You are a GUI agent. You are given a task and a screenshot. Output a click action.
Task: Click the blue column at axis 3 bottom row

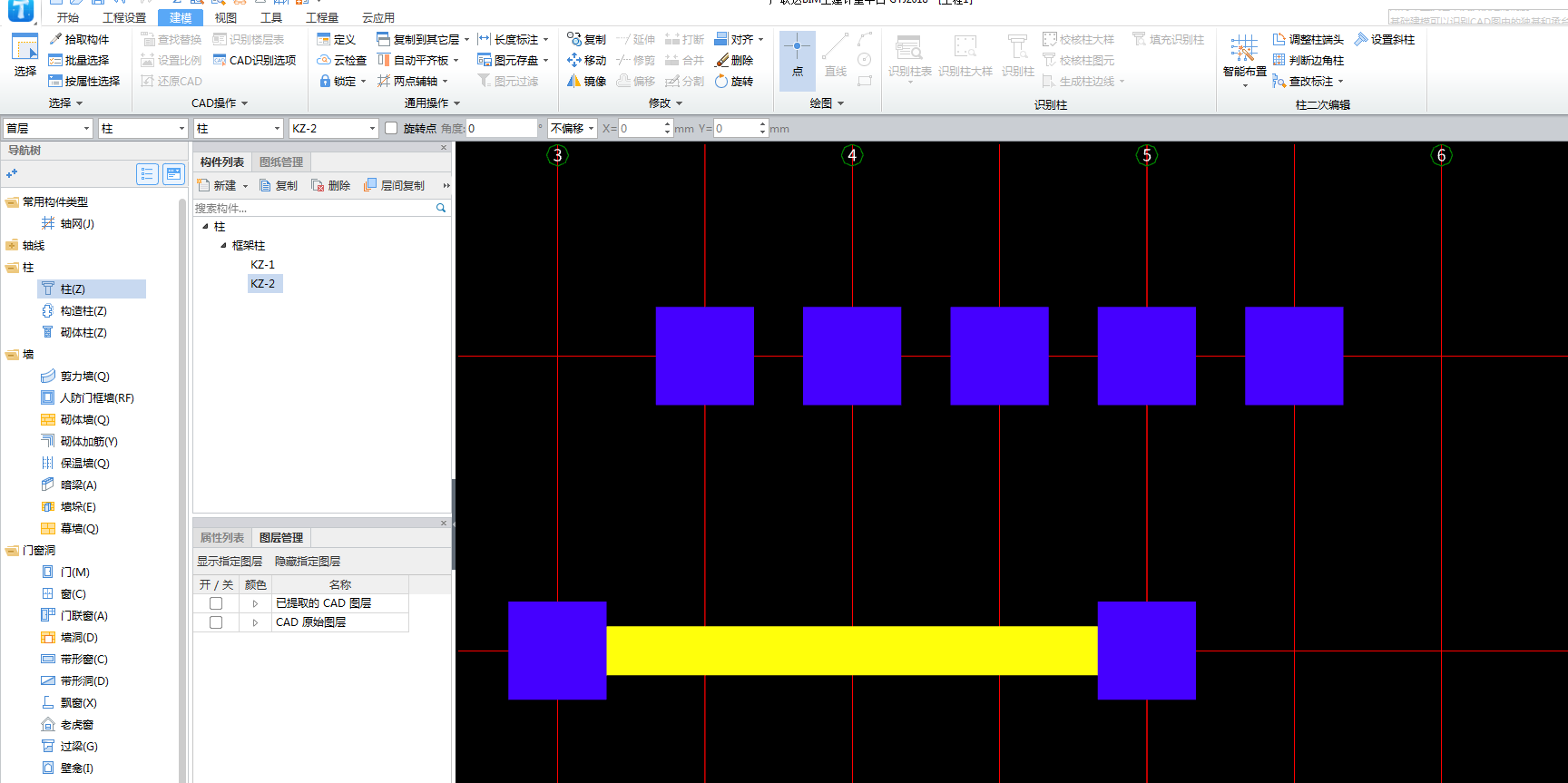pos(557,651)
